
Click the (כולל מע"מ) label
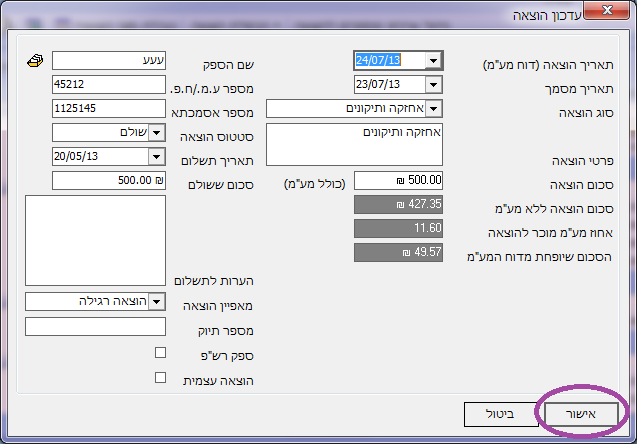[315, 184]
